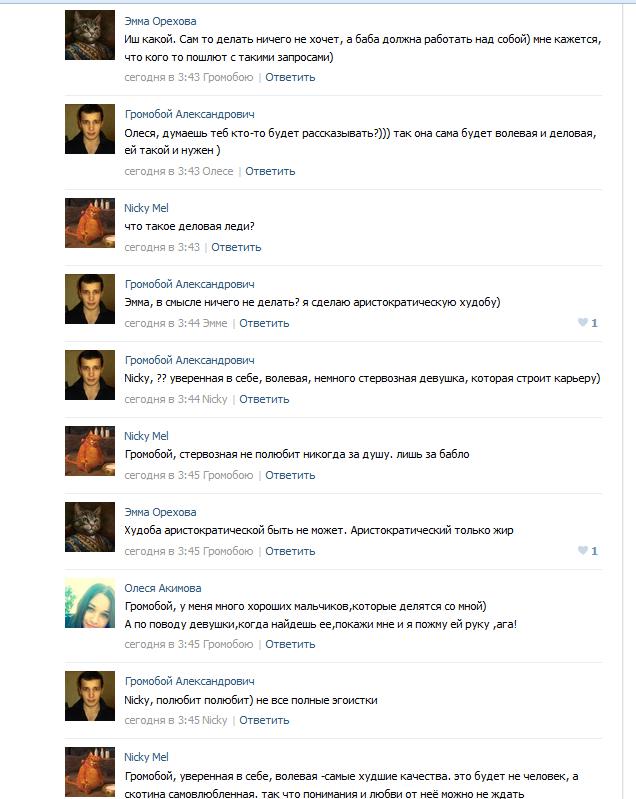This screenshot has height=799, width=636.
Task: Reply to the 'что такое деловая леди?' comment
Action: [x=236, y=247]
